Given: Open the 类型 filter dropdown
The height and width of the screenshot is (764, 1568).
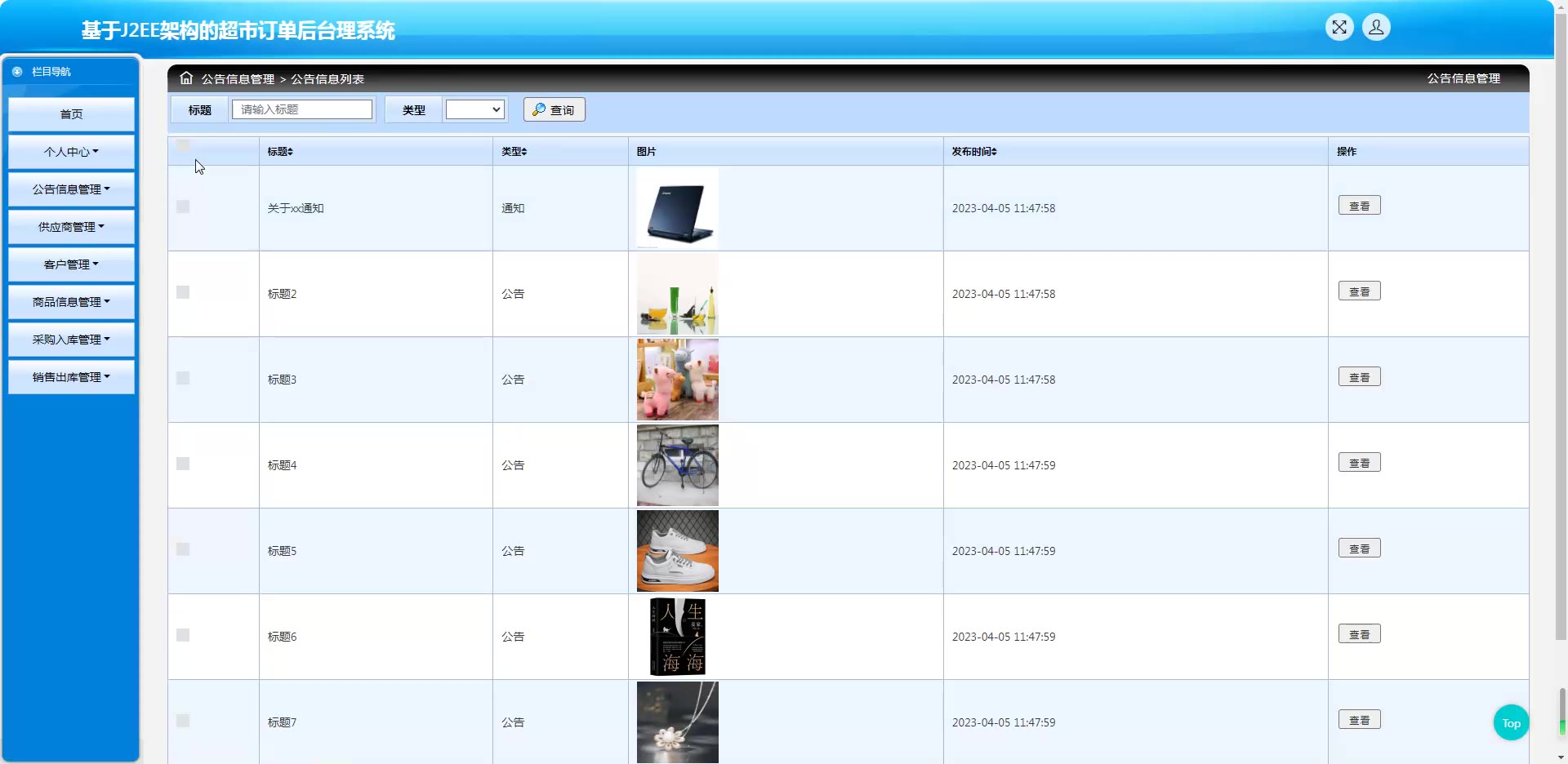Looking at the screenshot, I should coord(474,109).
